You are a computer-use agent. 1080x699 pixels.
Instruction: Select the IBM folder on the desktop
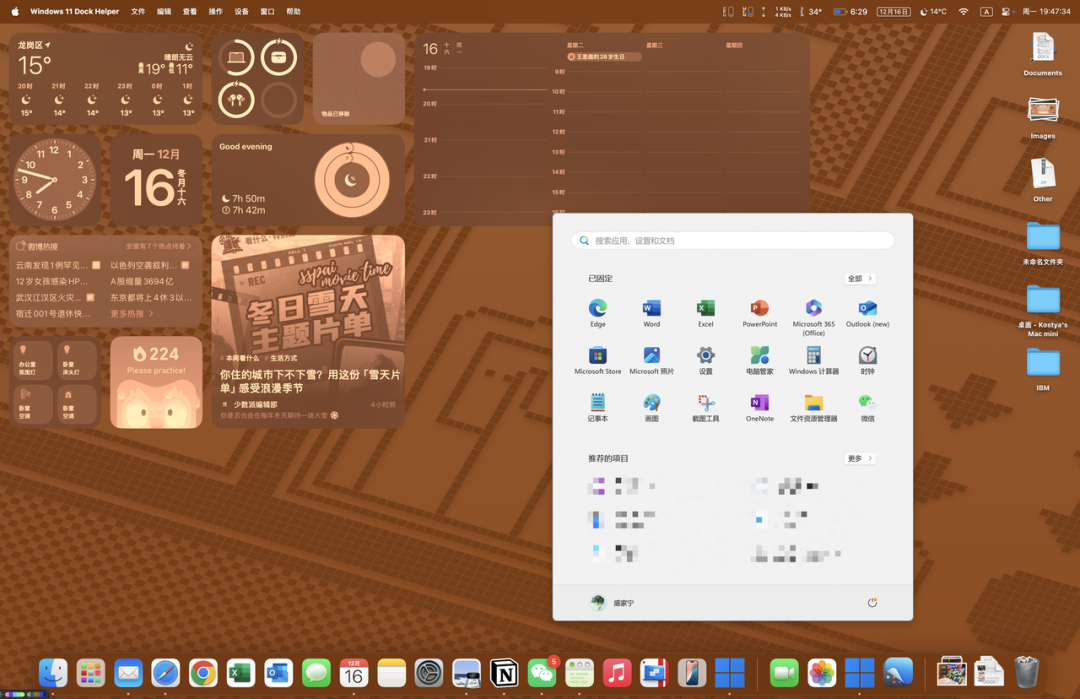1043,370
